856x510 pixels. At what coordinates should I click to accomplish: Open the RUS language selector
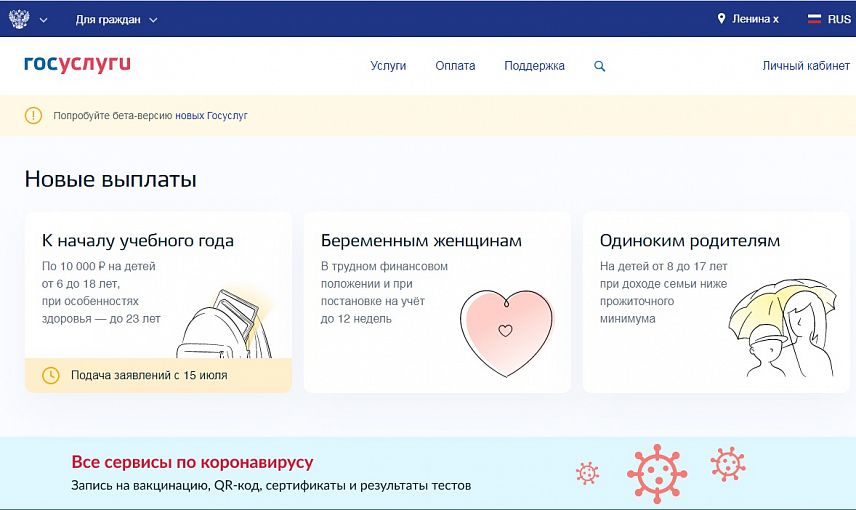[838, 19]
